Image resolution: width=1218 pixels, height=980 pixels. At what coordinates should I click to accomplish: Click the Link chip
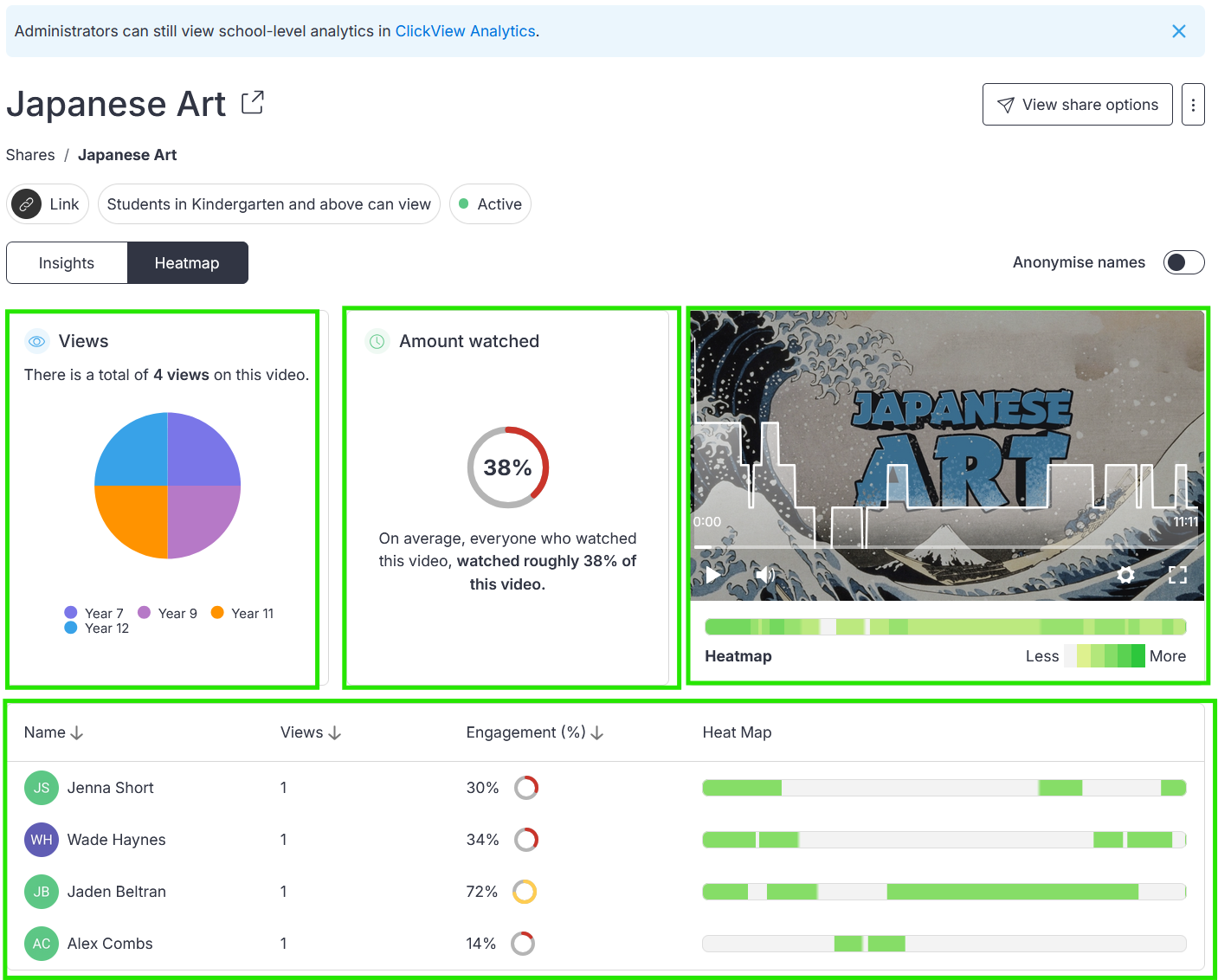(x=48, y=204)
